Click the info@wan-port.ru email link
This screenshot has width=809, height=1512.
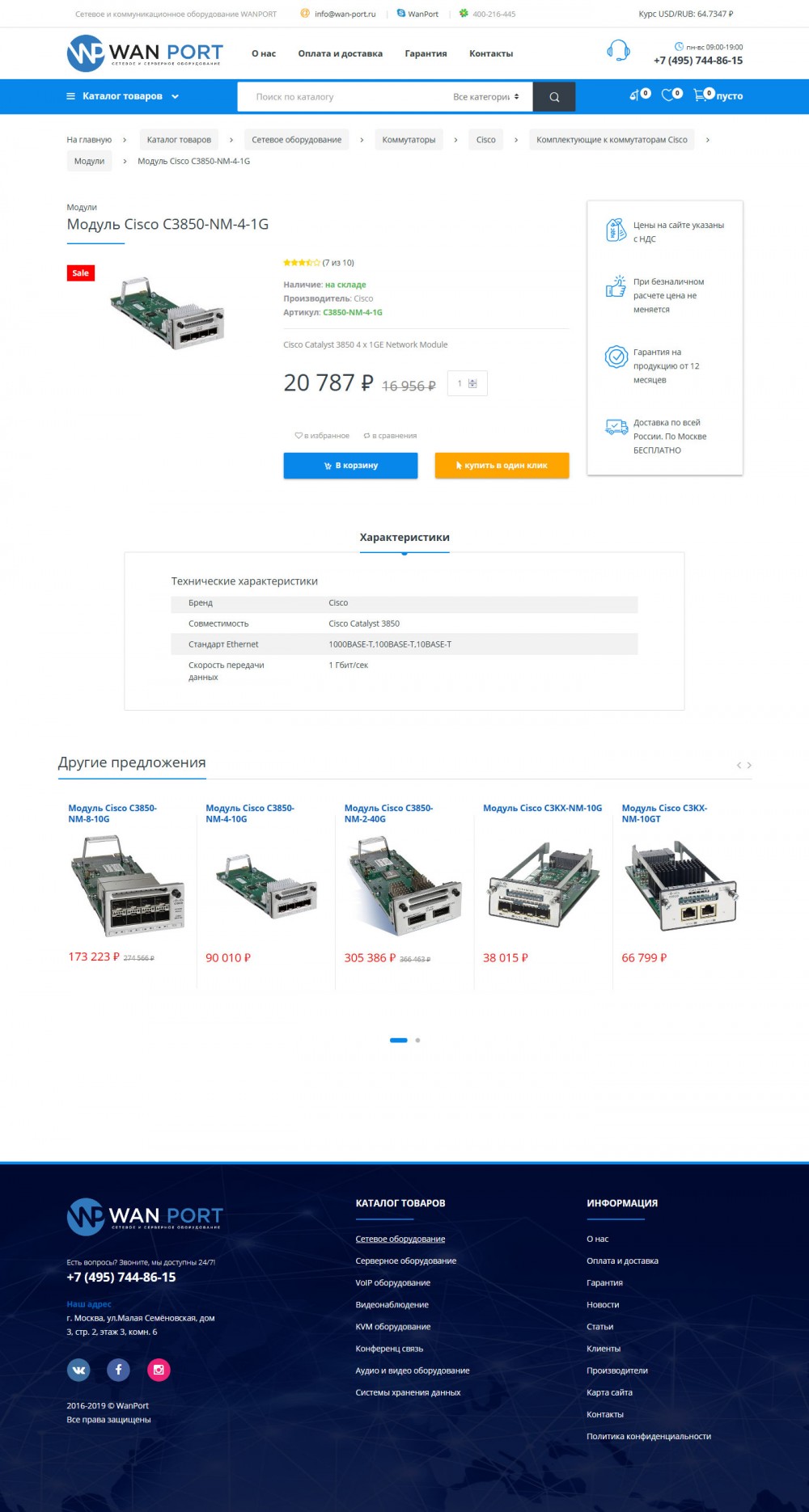click(345, 14)
